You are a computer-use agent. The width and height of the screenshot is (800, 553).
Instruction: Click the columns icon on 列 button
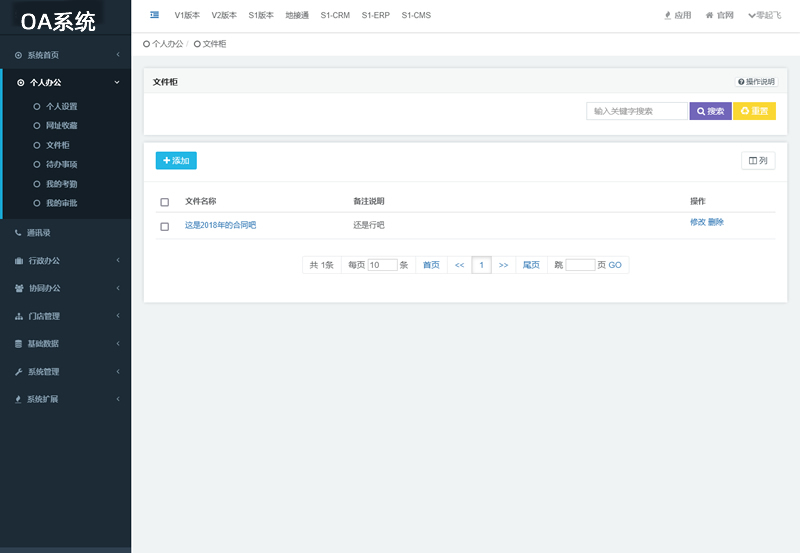coord(753,161)
